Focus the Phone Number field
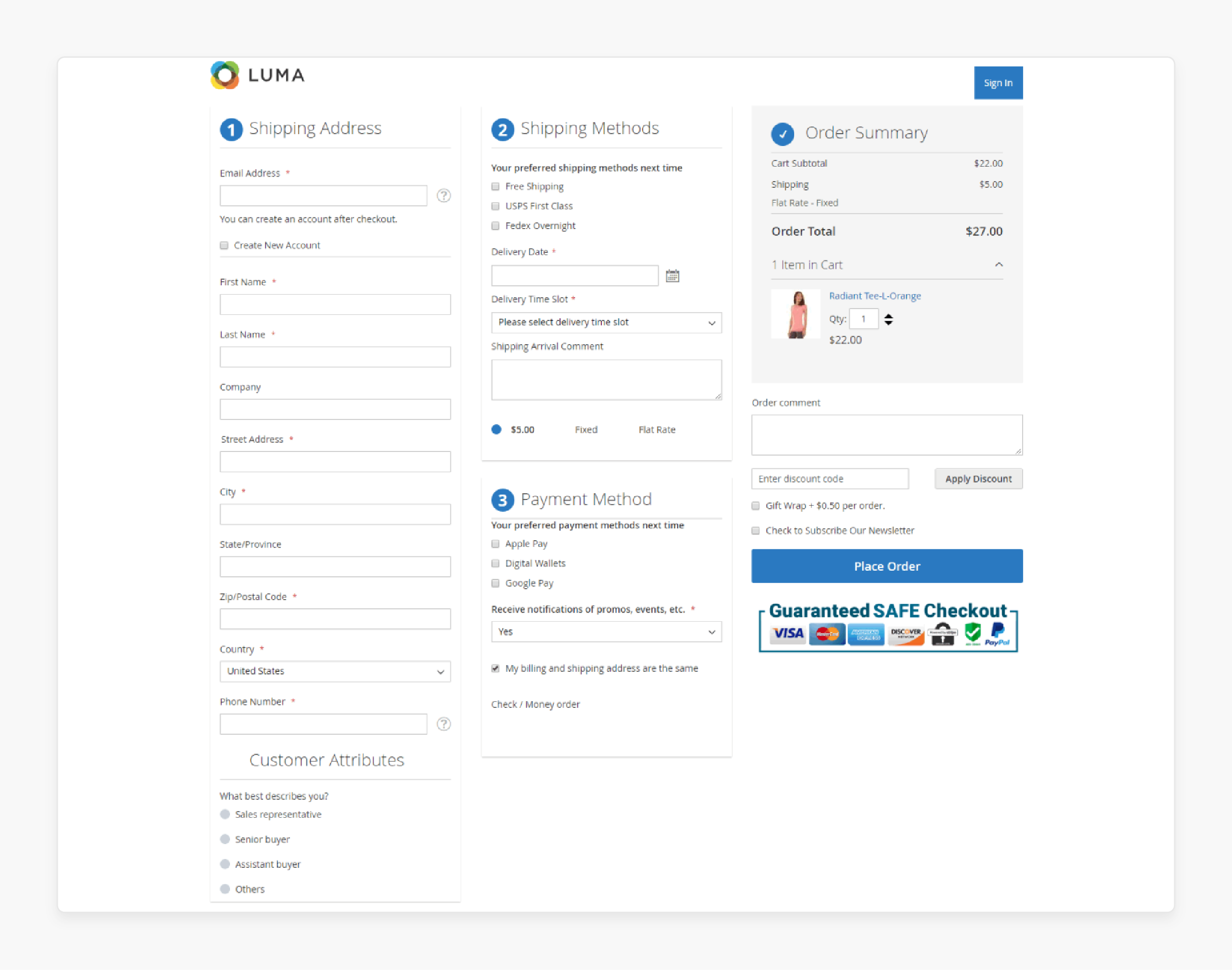 point(323,724)
